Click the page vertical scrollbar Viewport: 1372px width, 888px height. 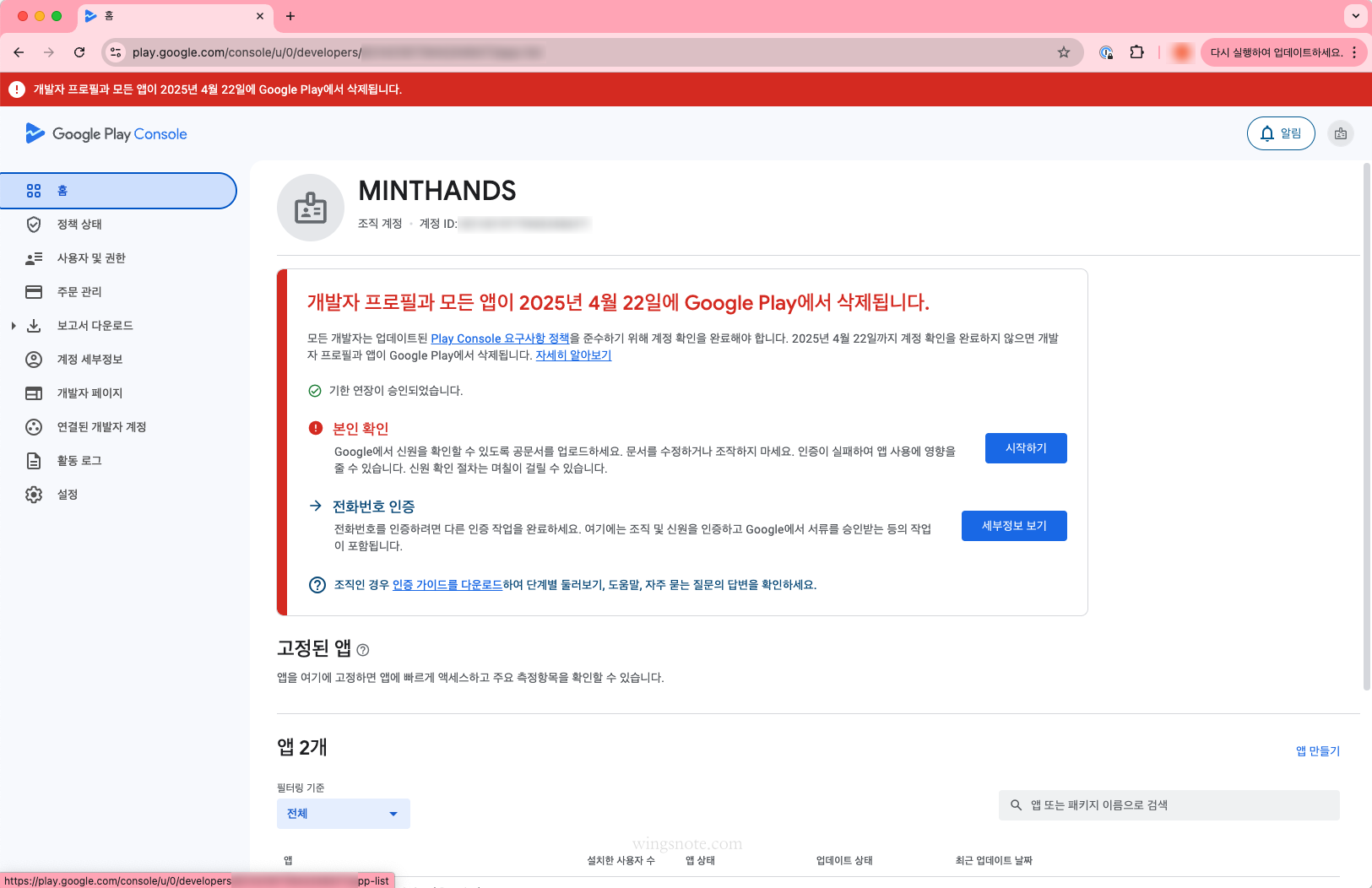pyautogui.click(x=1367, y=427)
